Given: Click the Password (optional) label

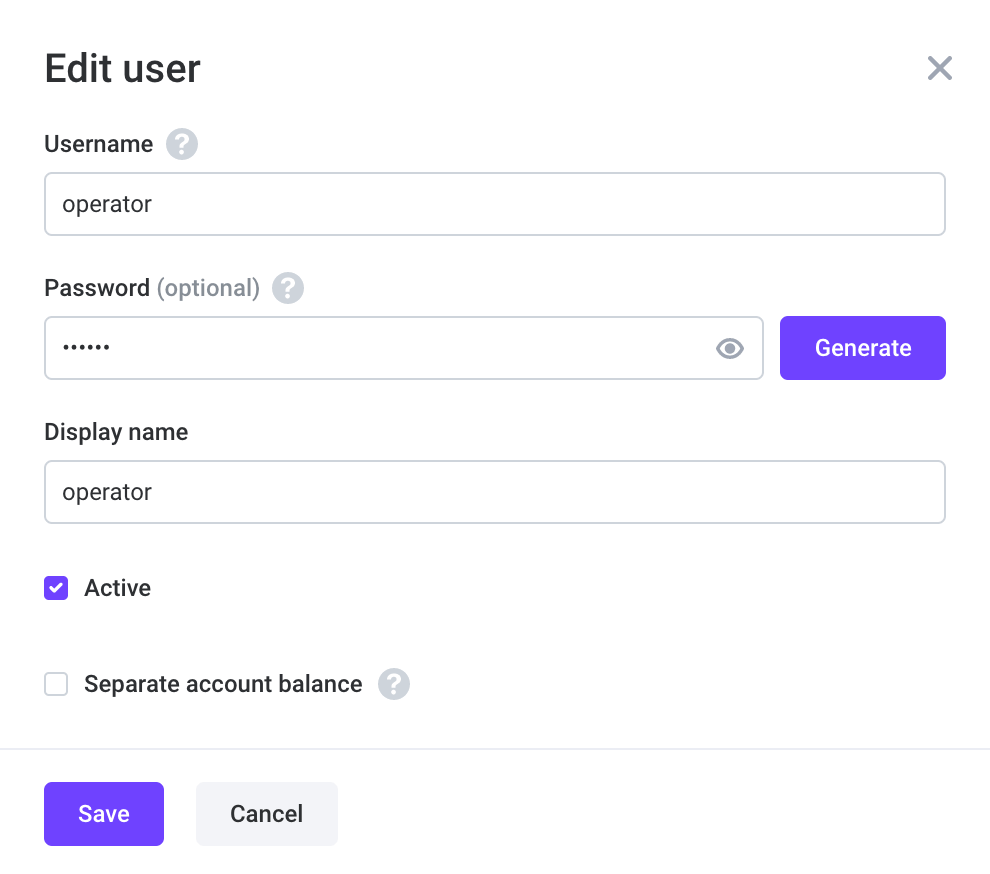Looking at the screenshot, I should [152, 289].
